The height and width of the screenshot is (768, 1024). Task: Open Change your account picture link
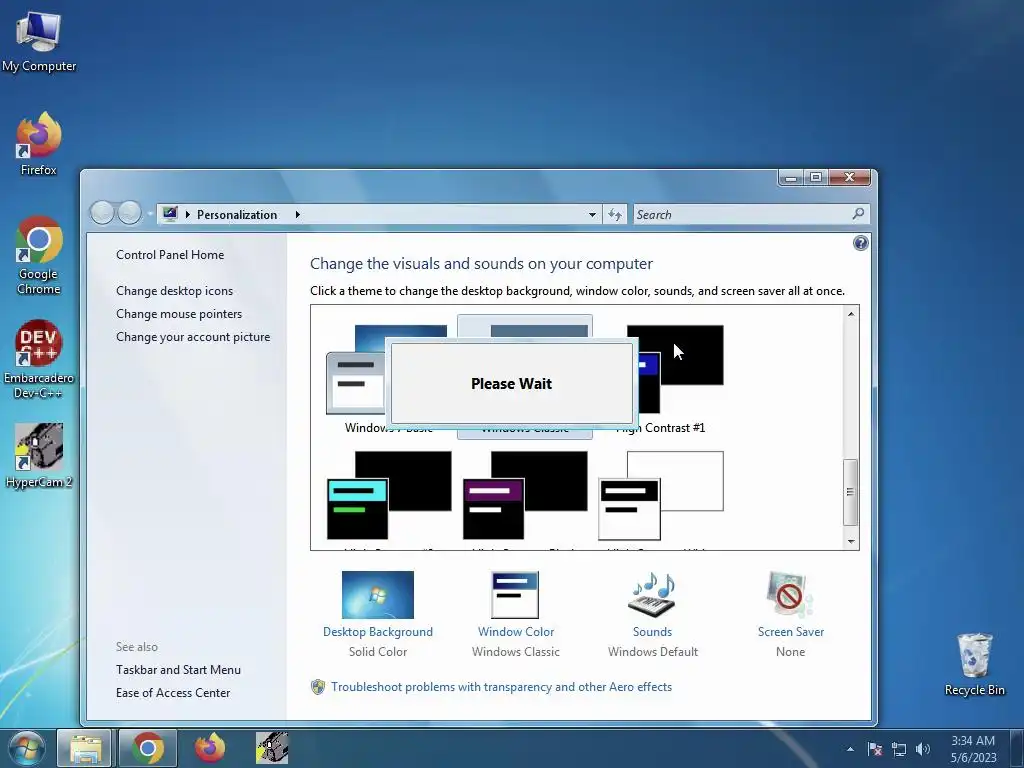point(193,337)
